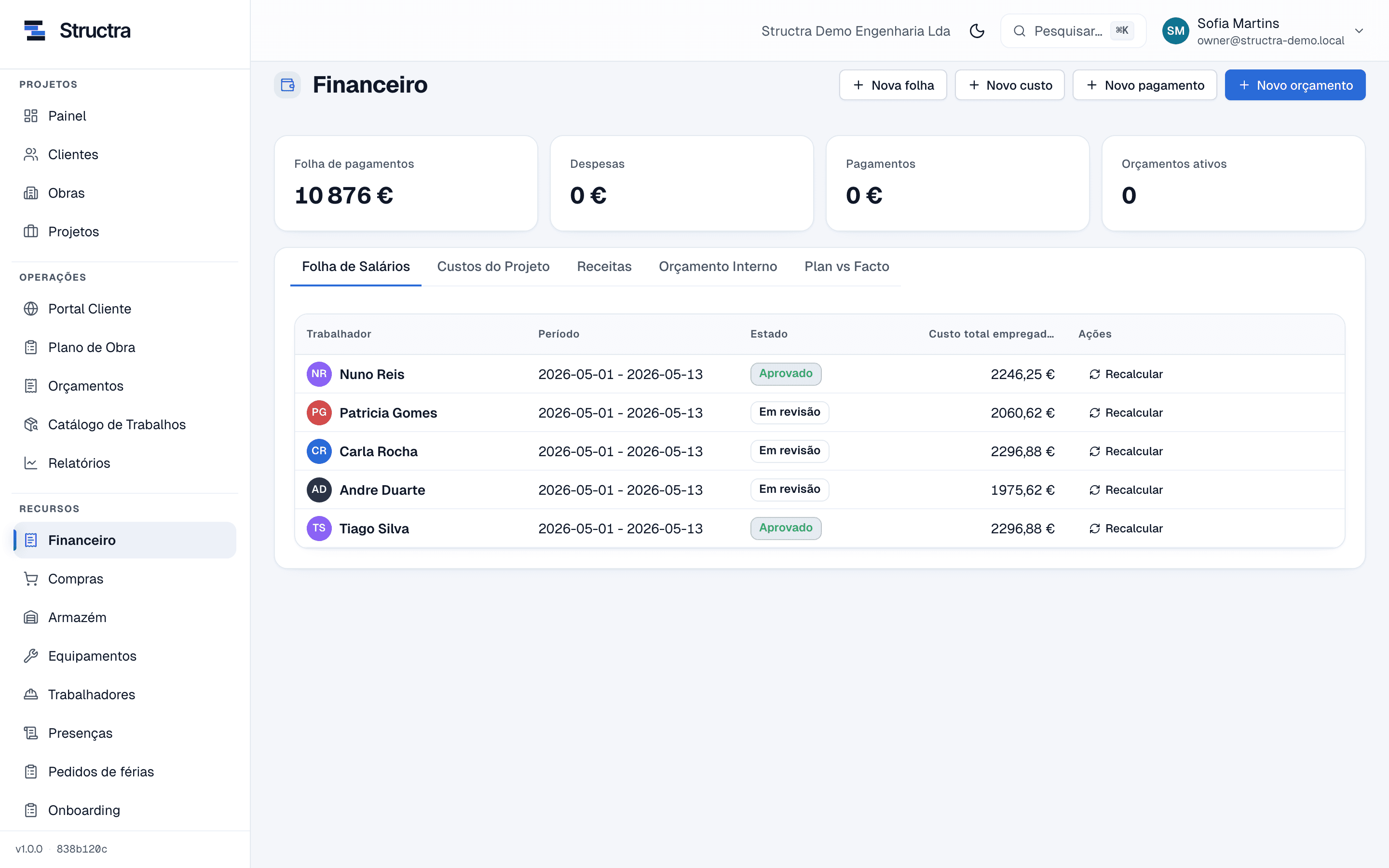Create a Novo orçamento
This screenshot has width=1389, height=868.
click(1295, 85)
